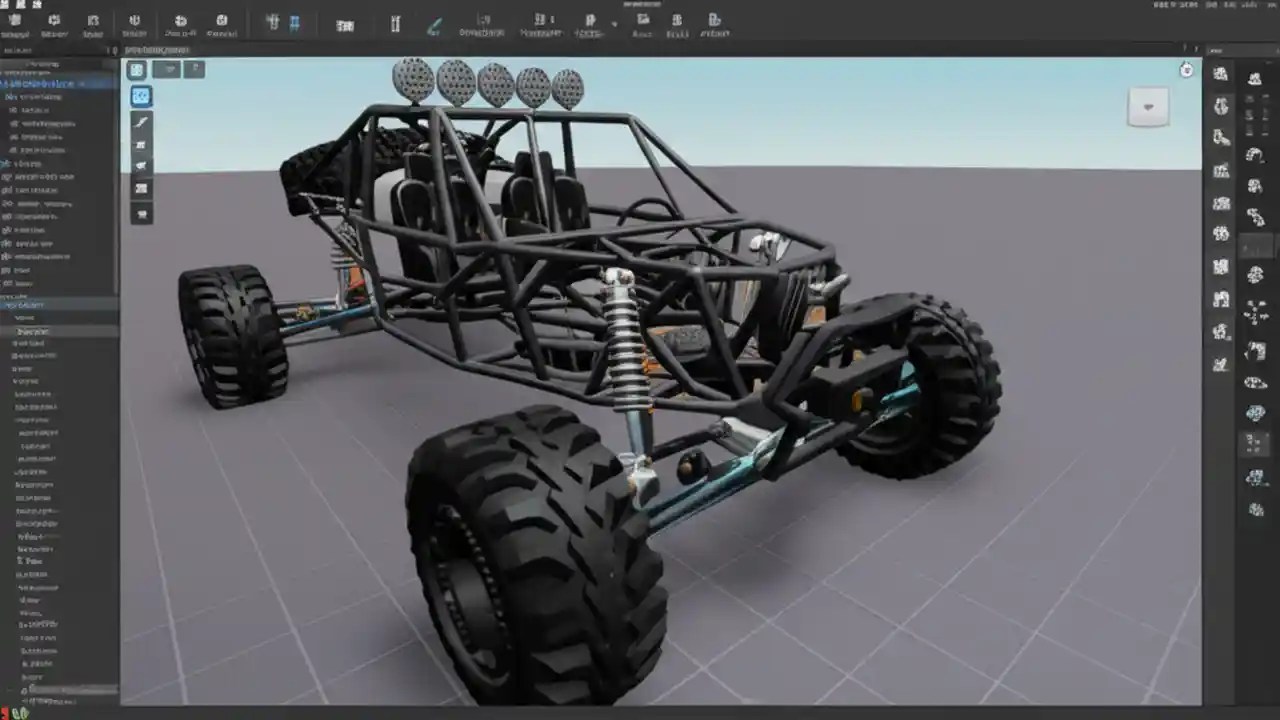Click the small question-mark button above the viewport
The width and height of the screenshot is (1280, 720).
pos(195,69)
